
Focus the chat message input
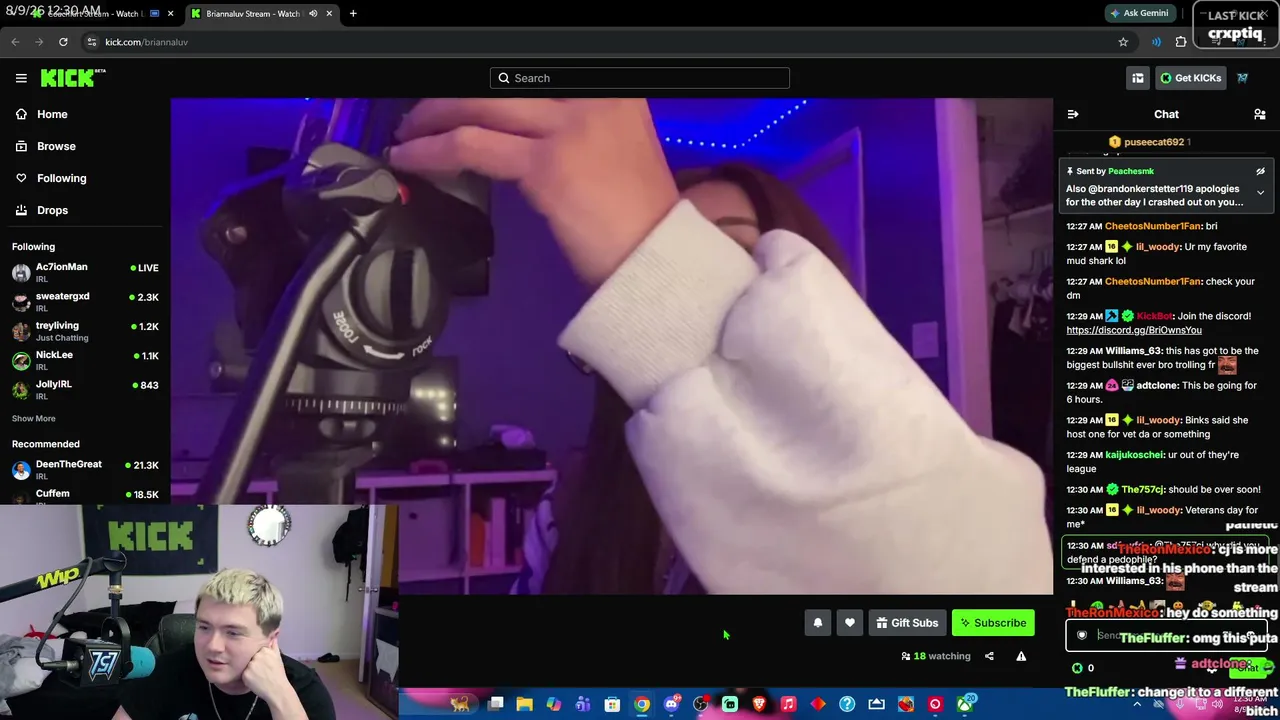(x=1166, y=635)
